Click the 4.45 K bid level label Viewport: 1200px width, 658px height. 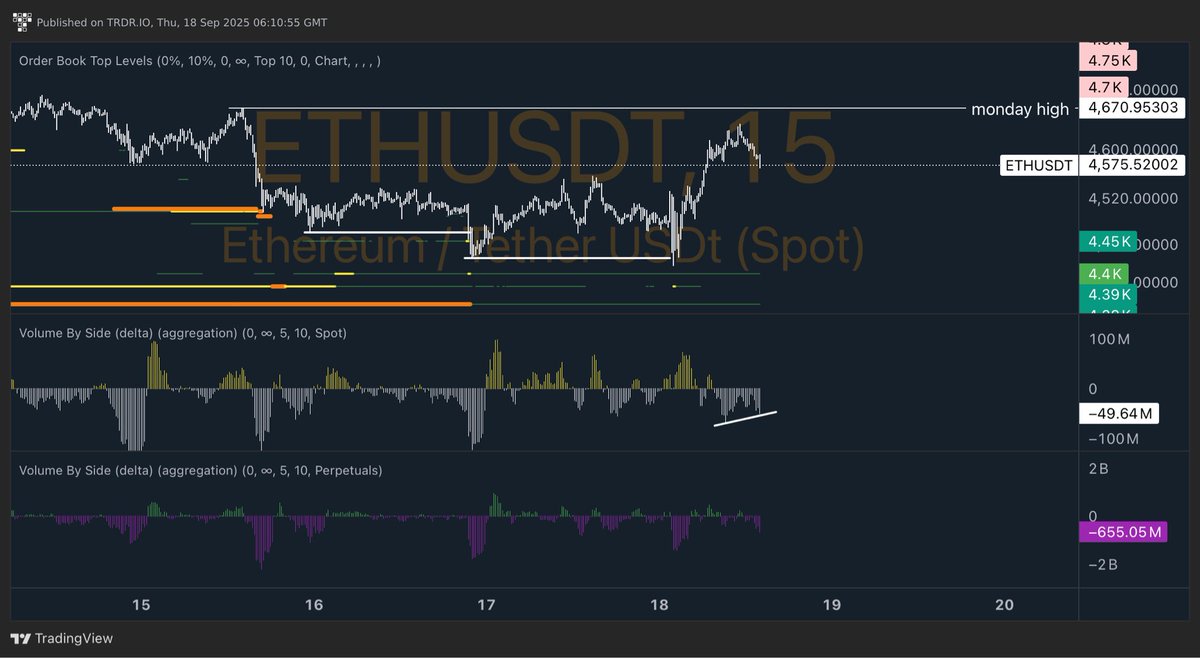coord(1110,241)
